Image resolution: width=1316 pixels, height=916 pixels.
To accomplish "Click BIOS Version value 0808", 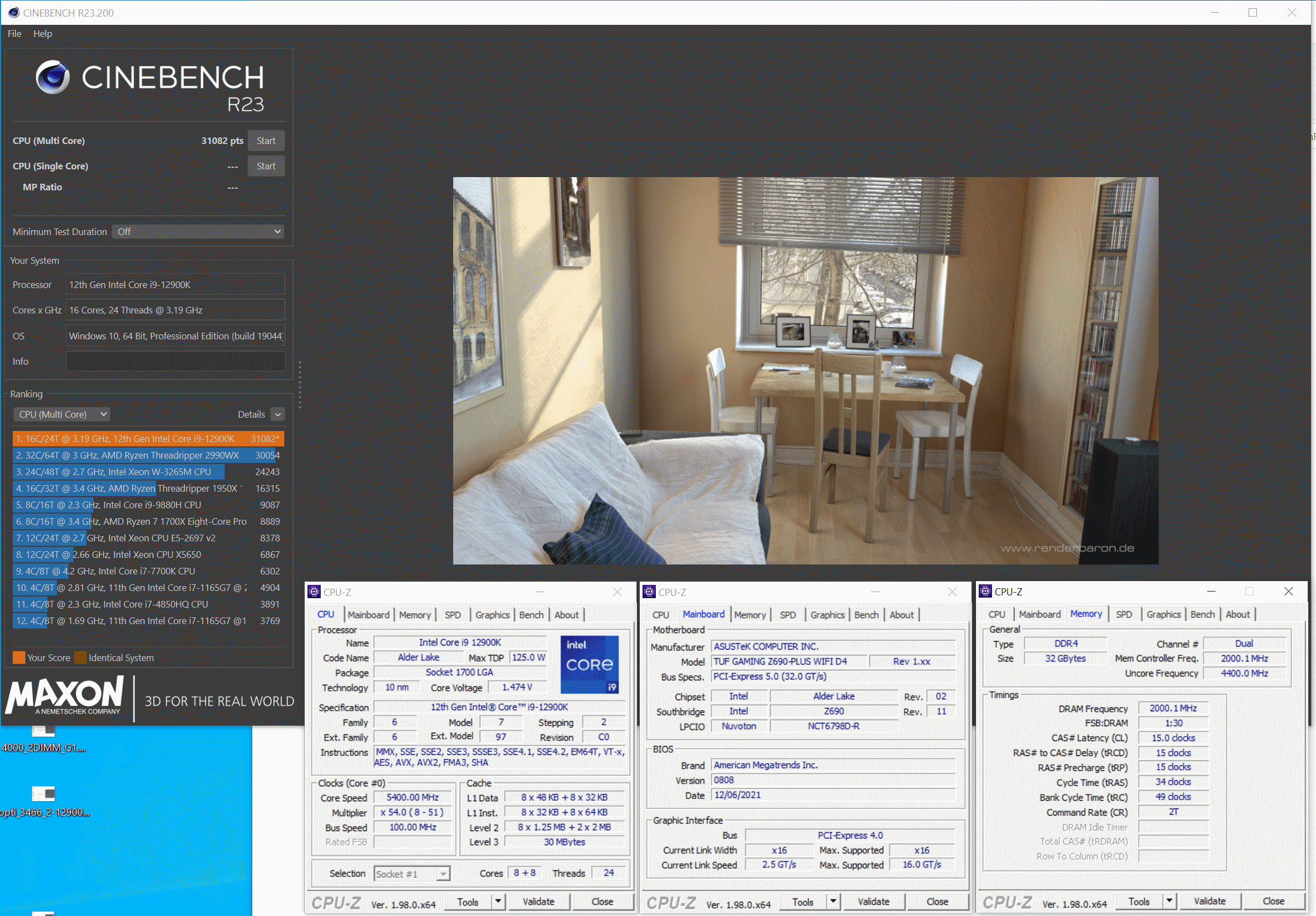I will pos(833,780).
